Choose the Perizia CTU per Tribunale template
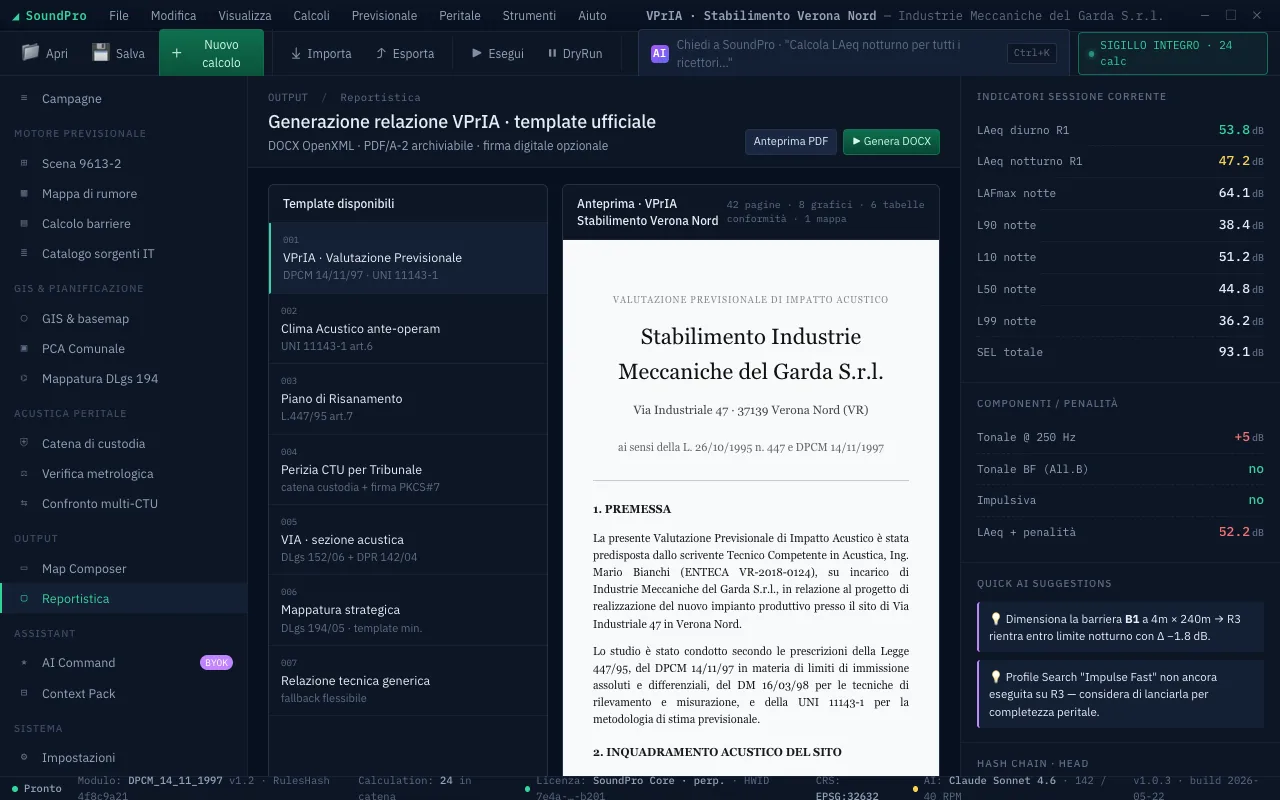The image size is (1280, 800). point(408,469)
